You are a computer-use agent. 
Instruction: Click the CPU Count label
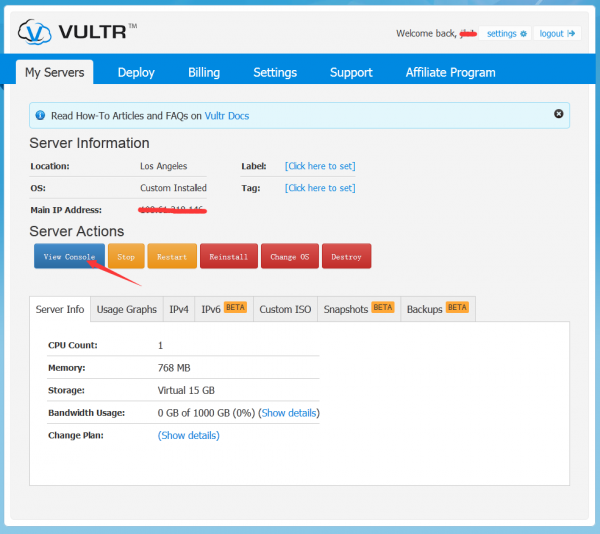pyautogui.click(x=73, y=345)
